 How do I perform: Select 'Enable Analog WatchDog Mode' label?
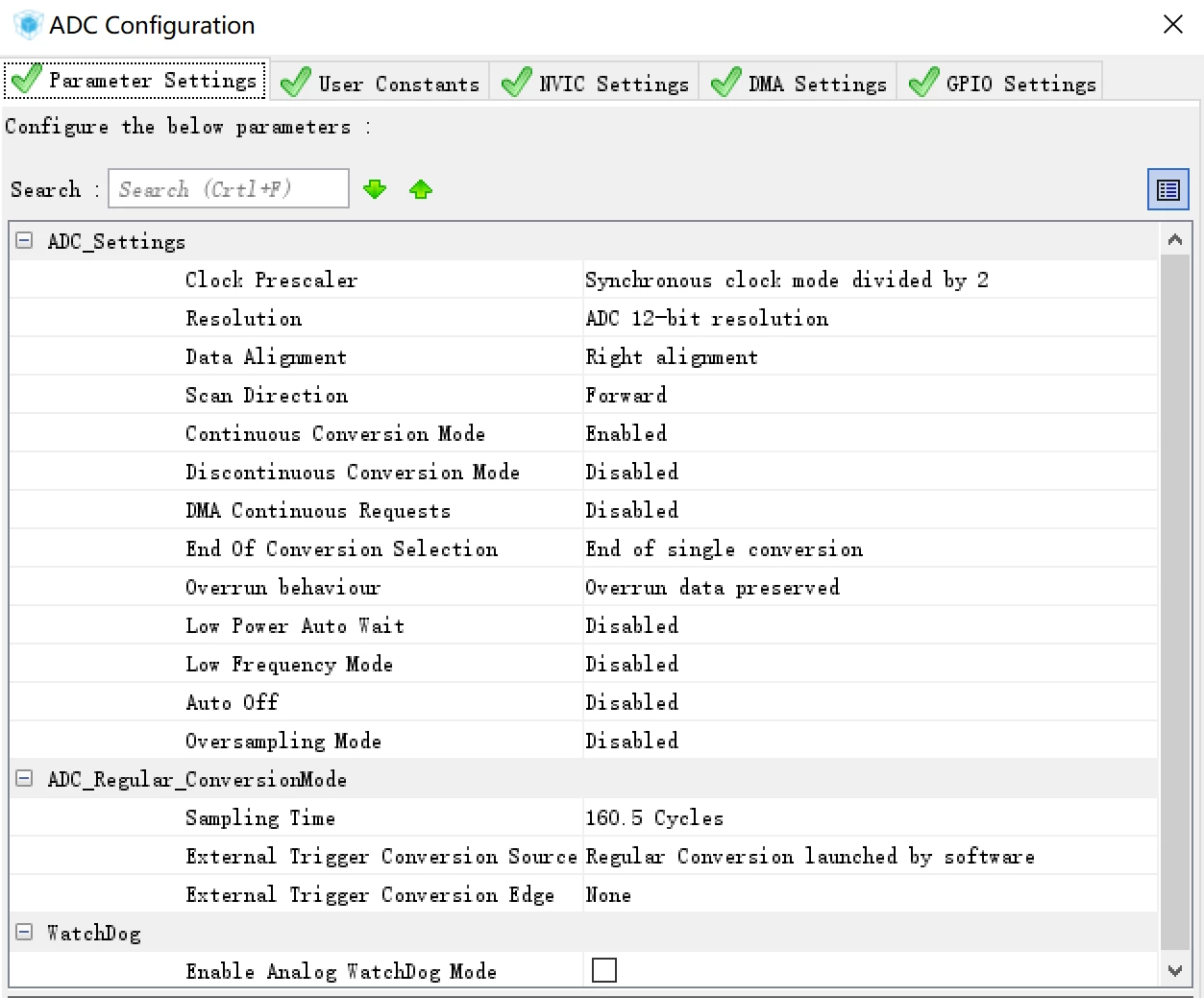coord(341,971)
